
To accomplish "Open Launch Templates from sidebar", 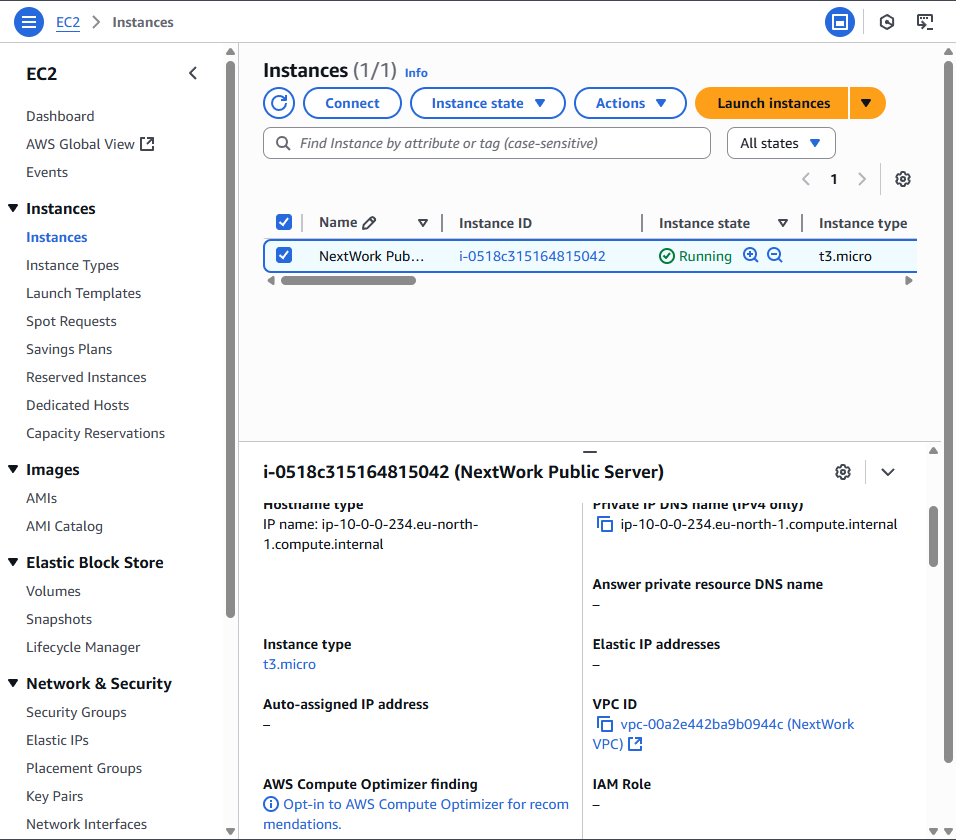I will [x=83, y=293].
